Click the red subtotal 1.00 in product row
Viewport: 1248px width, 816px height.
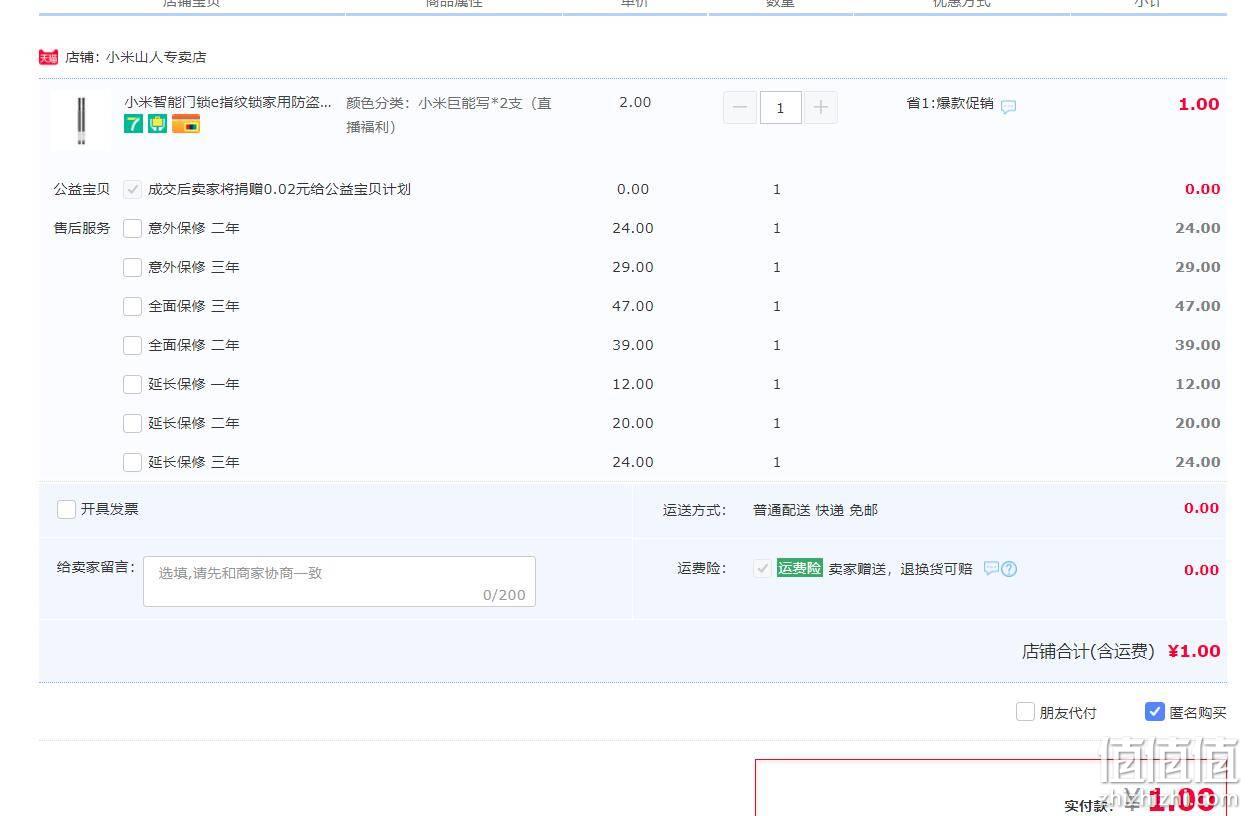click(1198, 104)
